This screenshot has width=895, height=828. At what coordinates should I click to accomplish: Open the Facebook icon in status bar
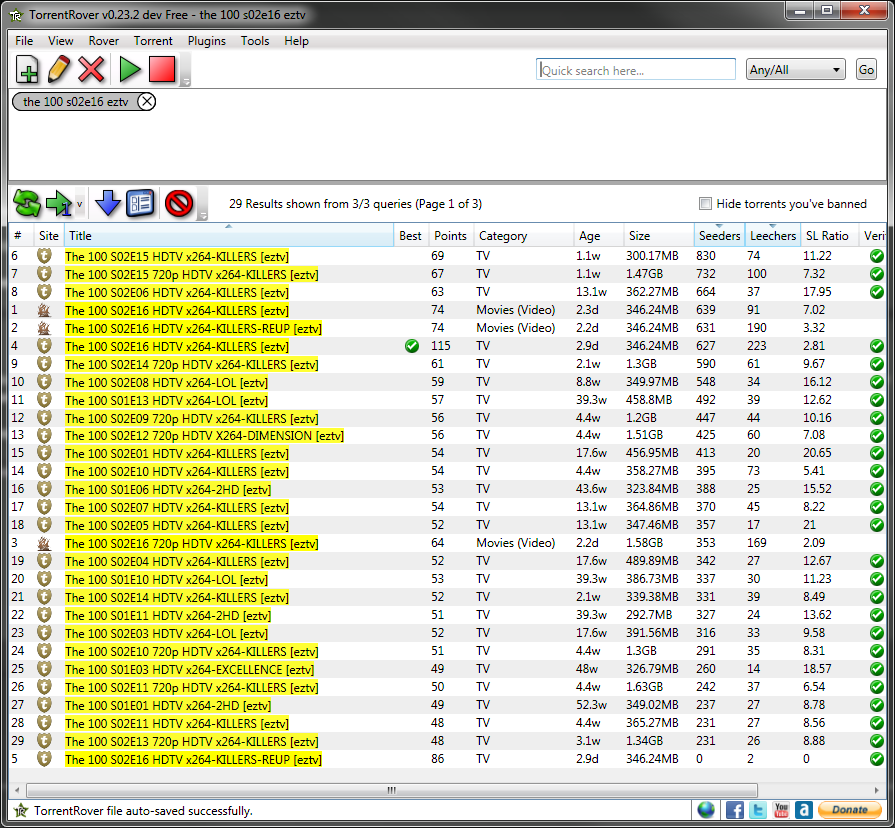tap(735, 810)
